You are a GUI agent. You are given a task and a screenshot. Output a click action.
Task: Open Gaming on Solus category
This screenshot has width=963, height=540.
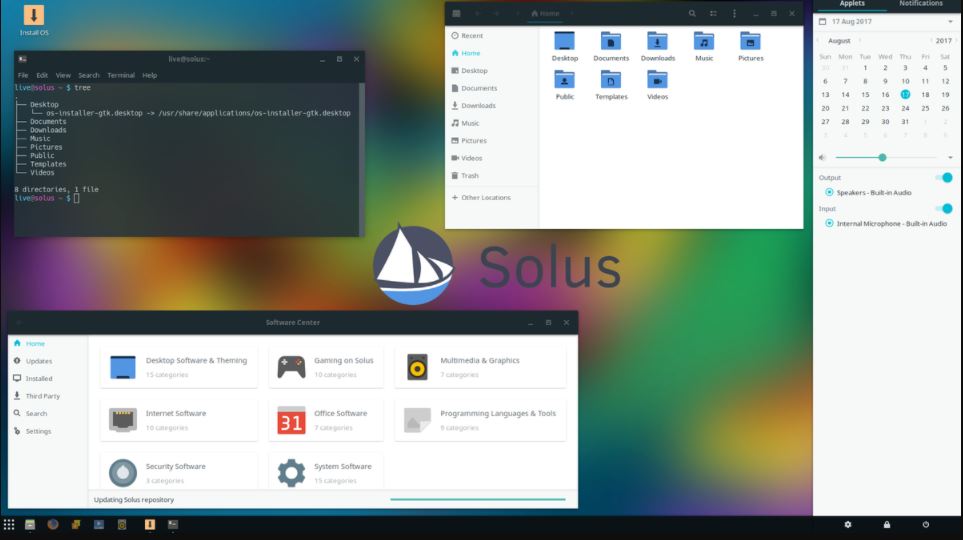tap(326, 367)
